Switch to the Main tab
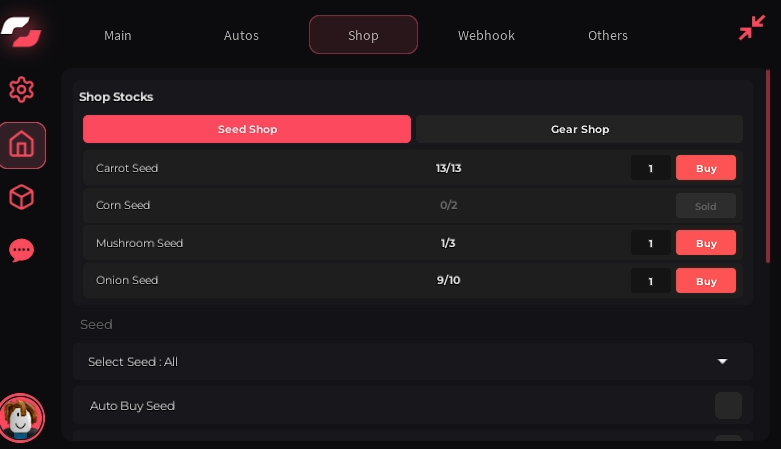Image resolution: width=781 pixels, height=449 pixels. [118, 35]
